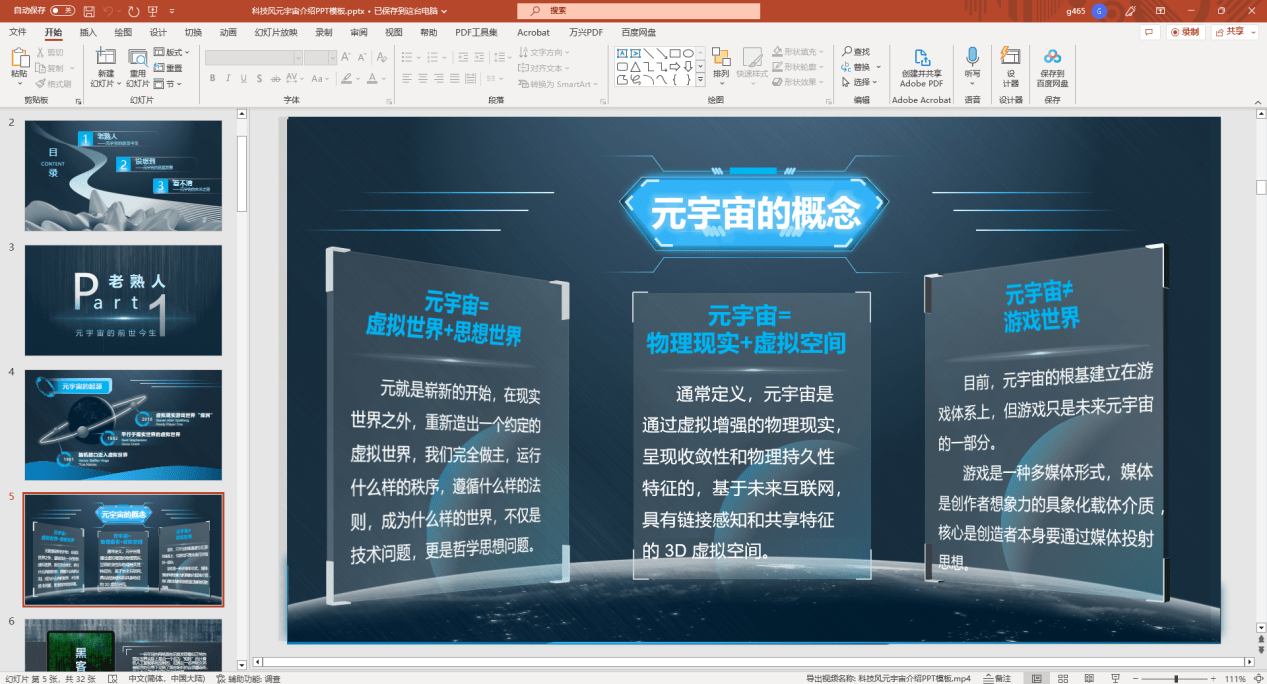Switch to reading view icon

click(x=1089, y=678)
